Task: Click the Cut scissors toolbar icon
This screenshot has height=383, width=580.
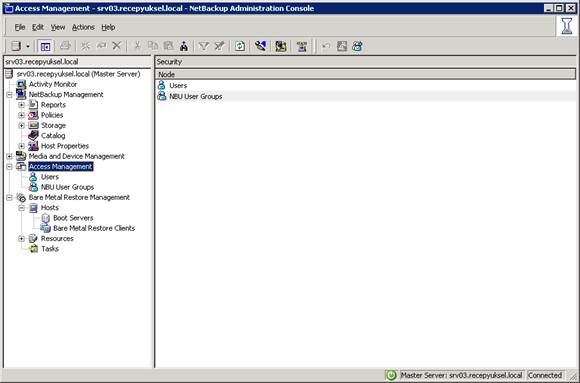Action: point(137,46)
